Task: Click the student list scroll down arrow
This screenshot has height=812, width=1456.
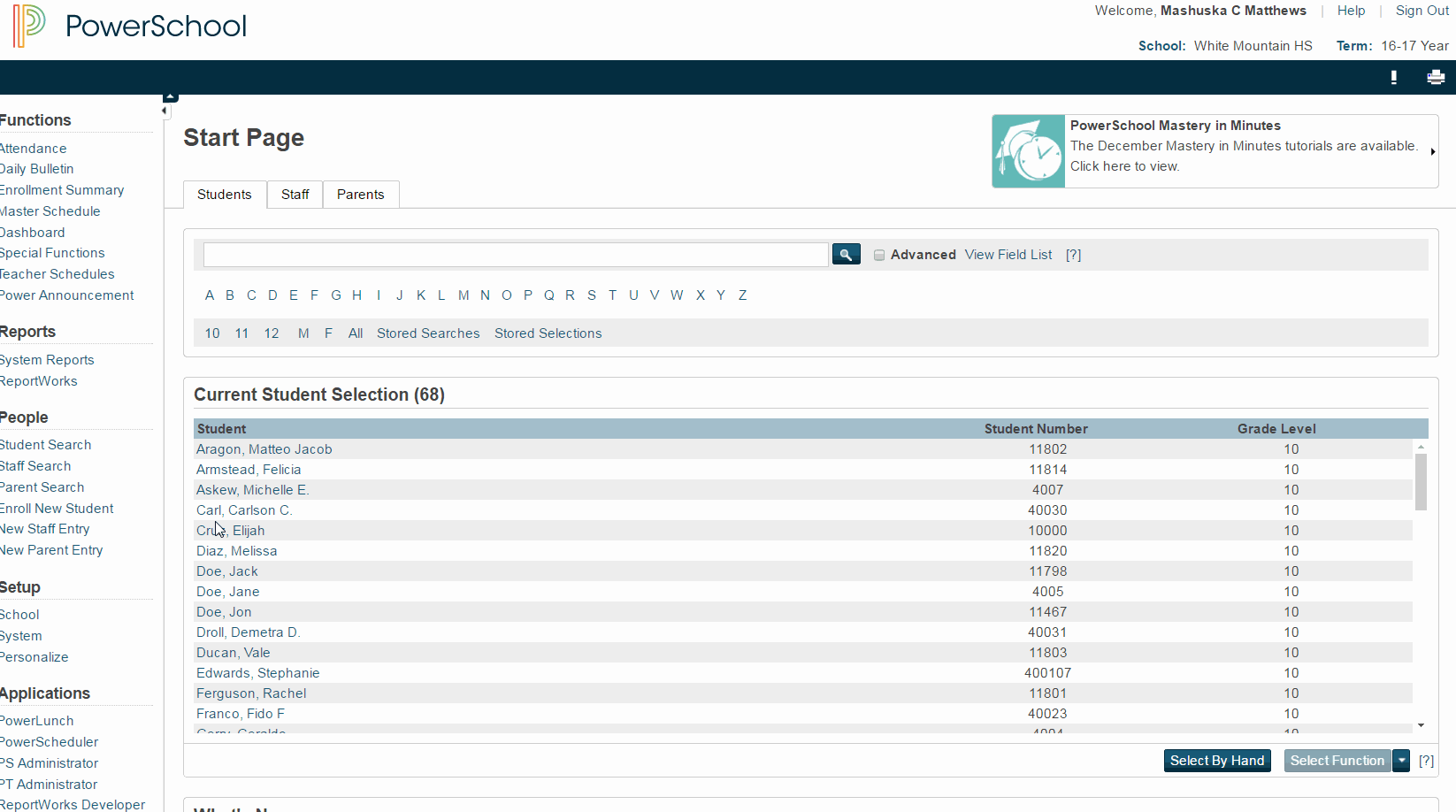Action: tap(1421, 725)
